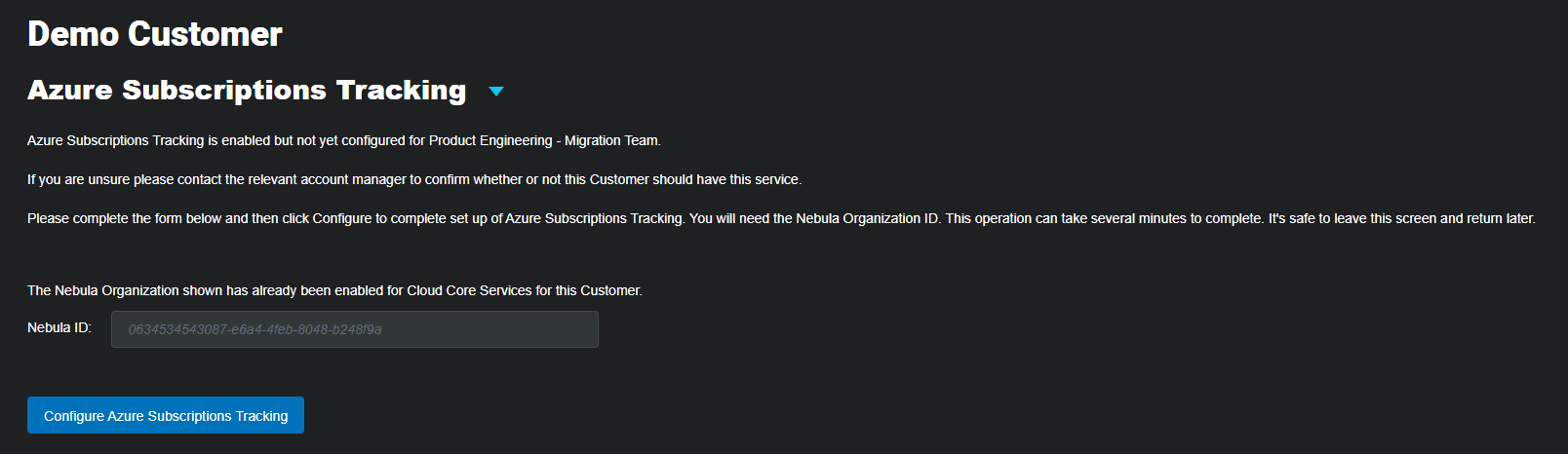Click the 'Cloud Core Services' phrase

[469, 290]
